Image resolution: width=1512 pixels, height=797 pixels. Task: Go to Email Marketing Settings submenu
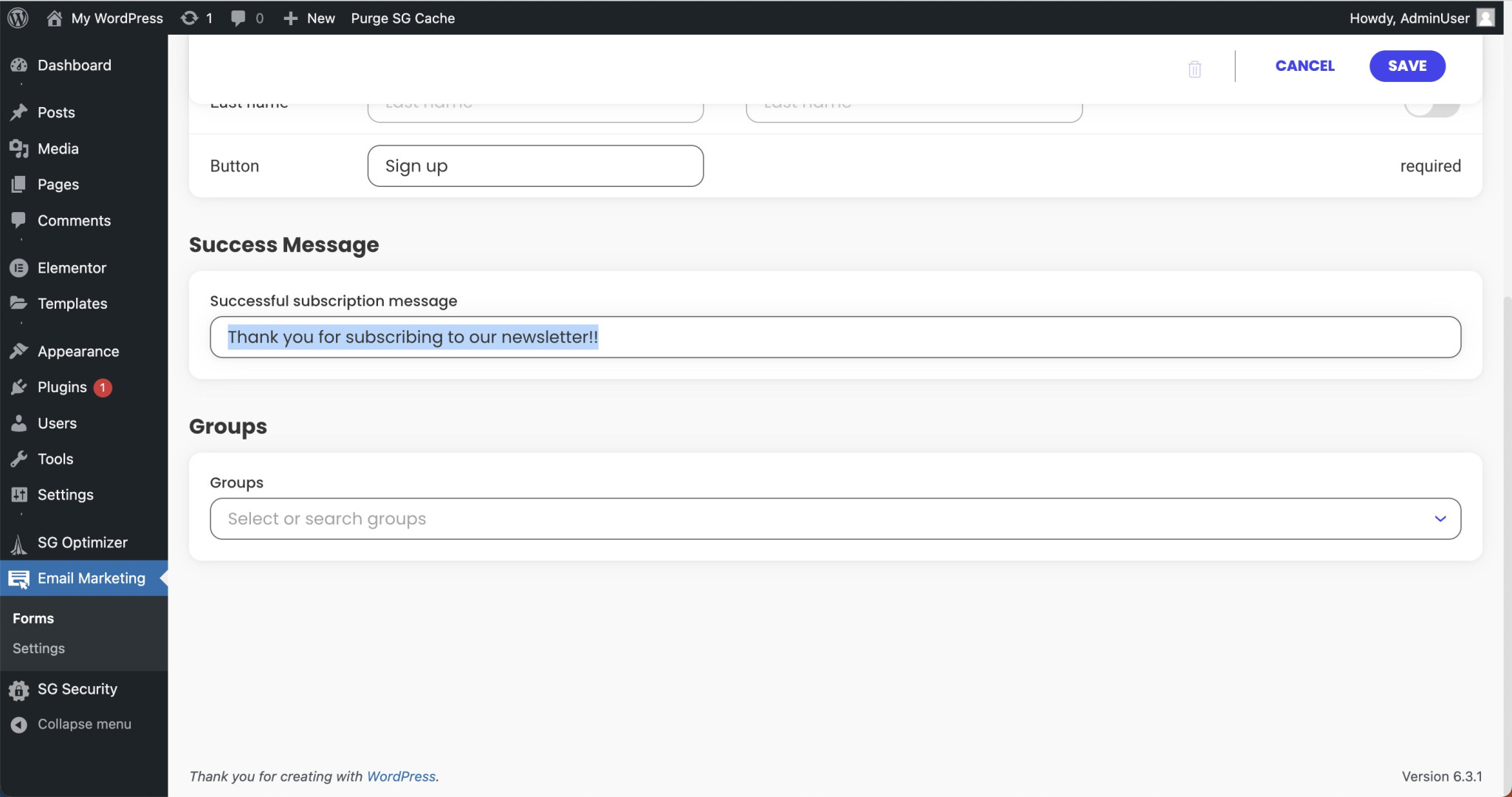[38, 648]
